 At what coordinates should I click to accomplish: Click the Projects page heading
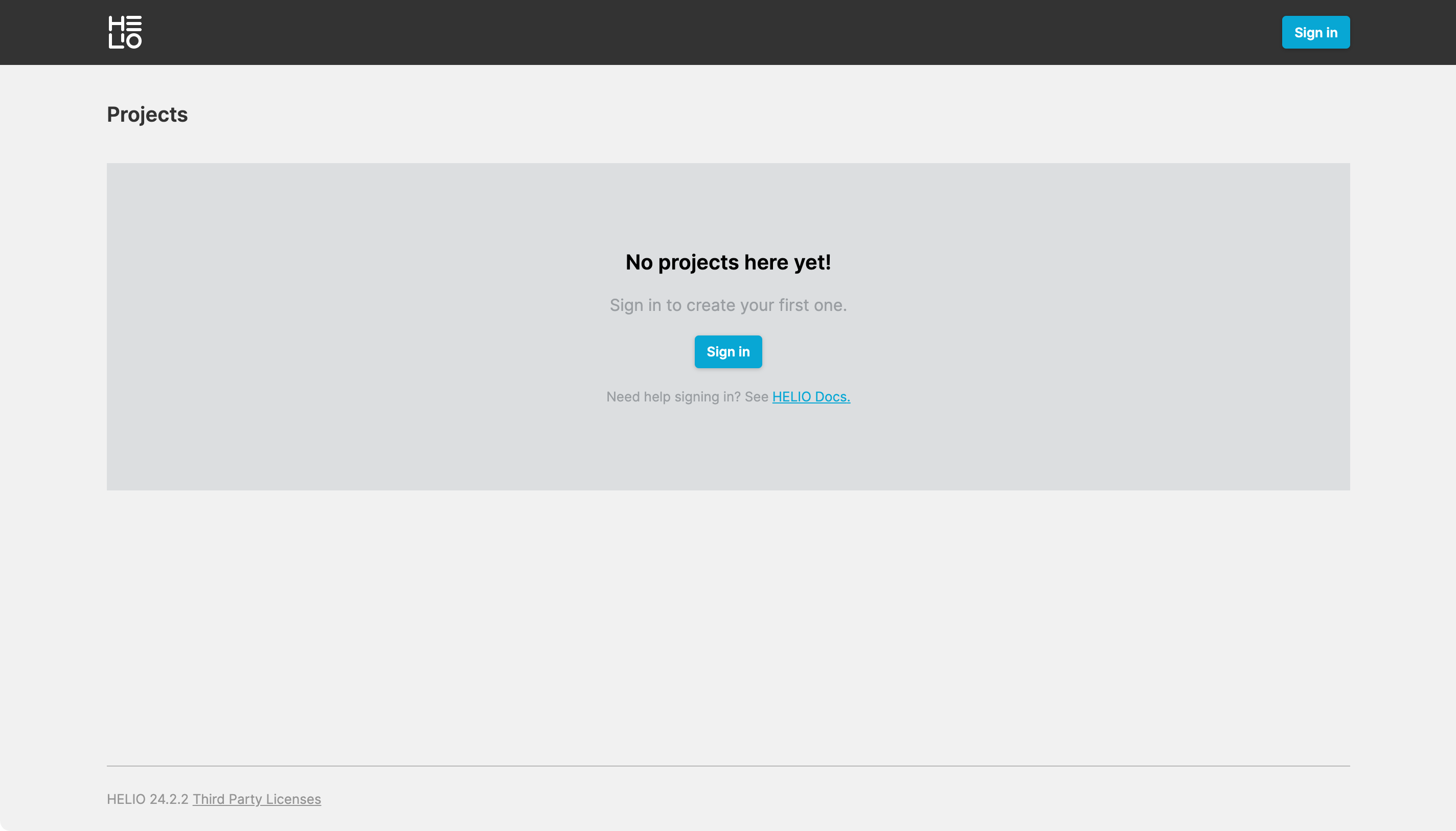point(147,115)
